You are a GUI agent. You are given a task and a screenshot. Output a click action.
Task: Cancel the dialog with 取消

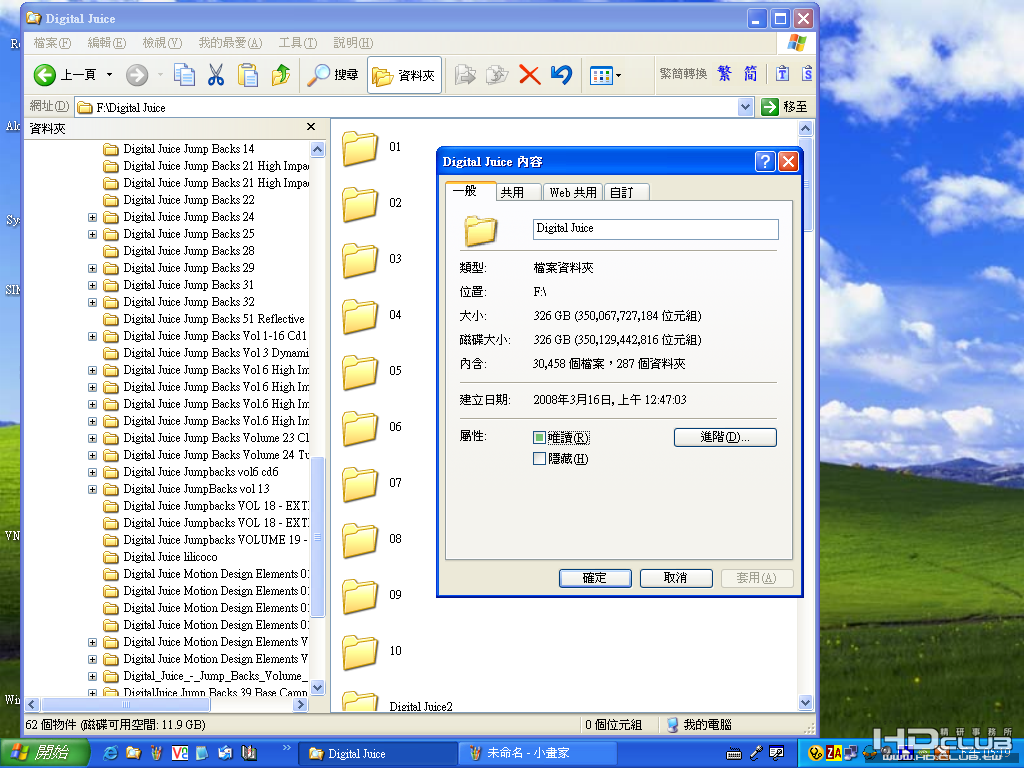676,578
